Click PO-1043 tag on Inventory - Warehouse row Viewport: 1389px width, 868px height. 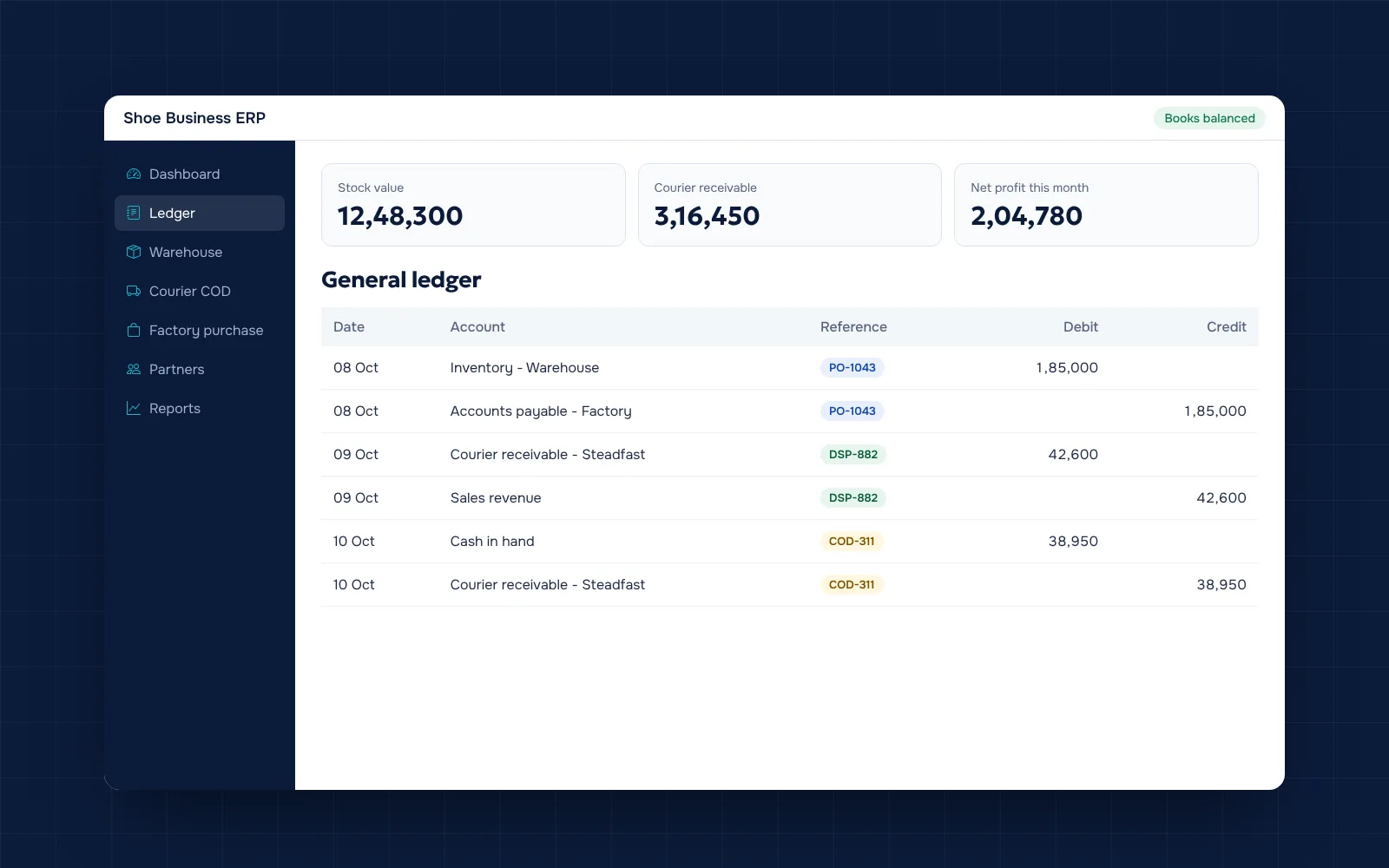pyautogui.click(x=852, y=367)
